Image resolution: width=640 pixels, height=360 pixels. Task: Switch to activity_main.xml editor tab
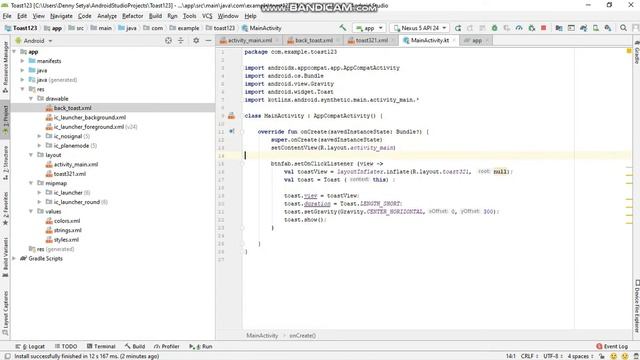(249, 40)
